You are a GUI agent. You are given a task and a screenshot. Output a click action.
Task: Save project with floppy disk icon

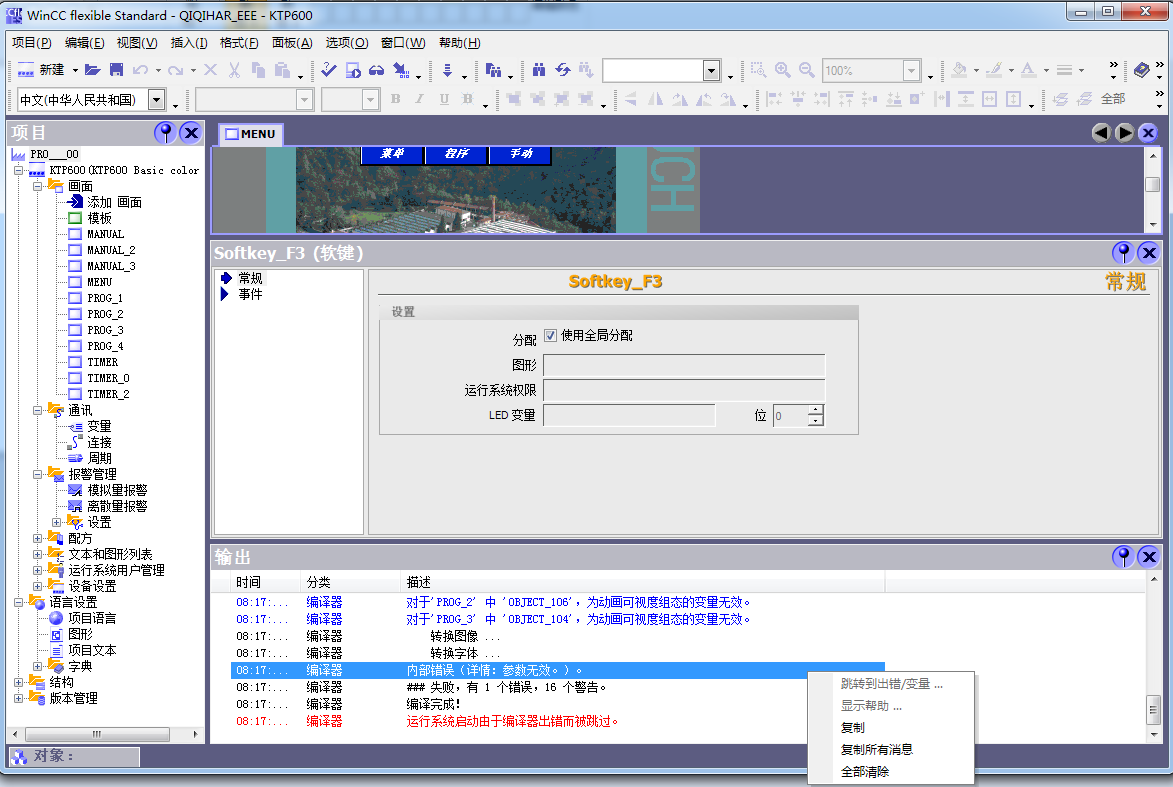(x=116, y=70)
